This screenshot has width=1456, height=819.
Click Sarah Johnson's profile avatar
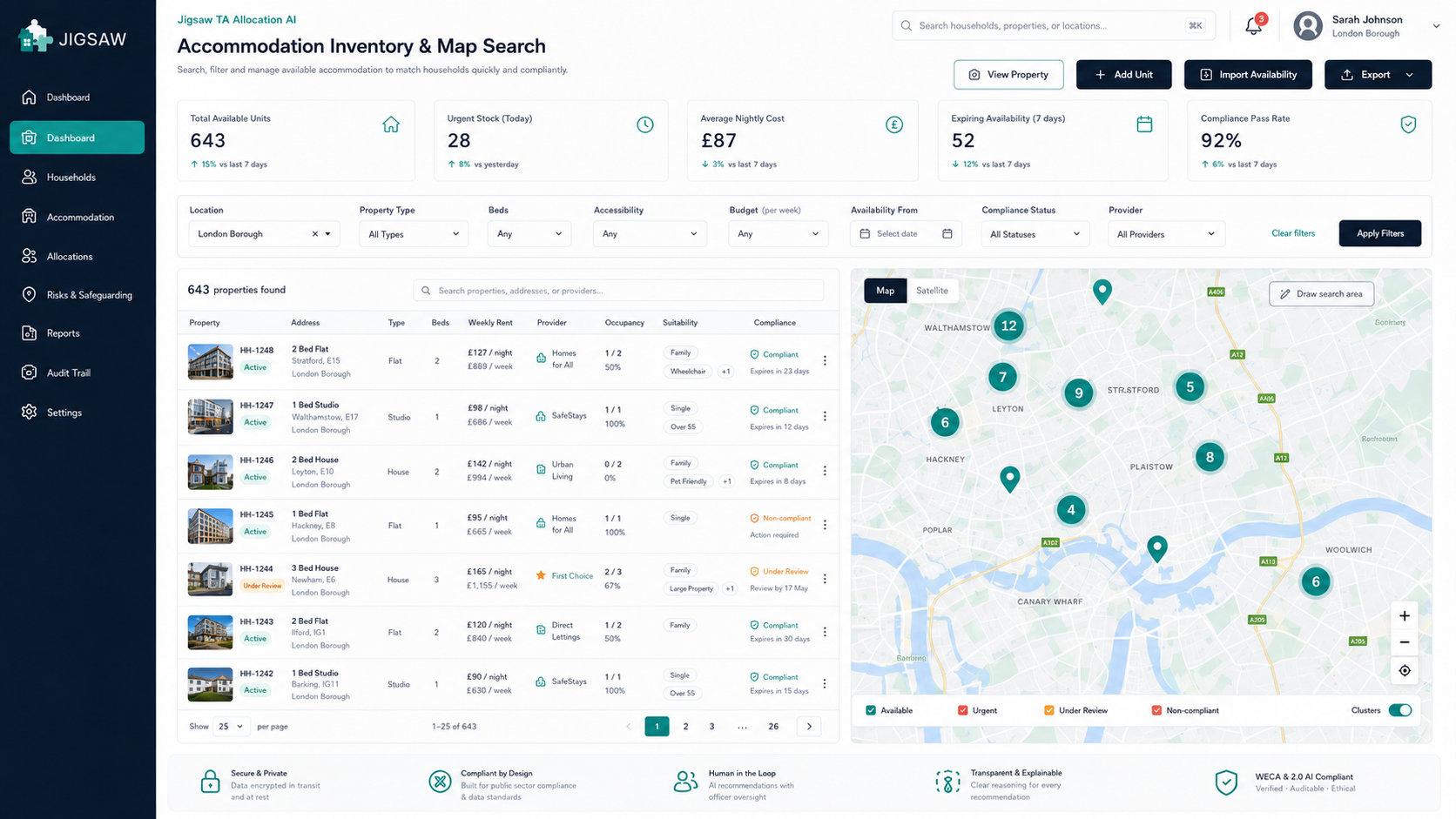click(x=1307, y=26)
